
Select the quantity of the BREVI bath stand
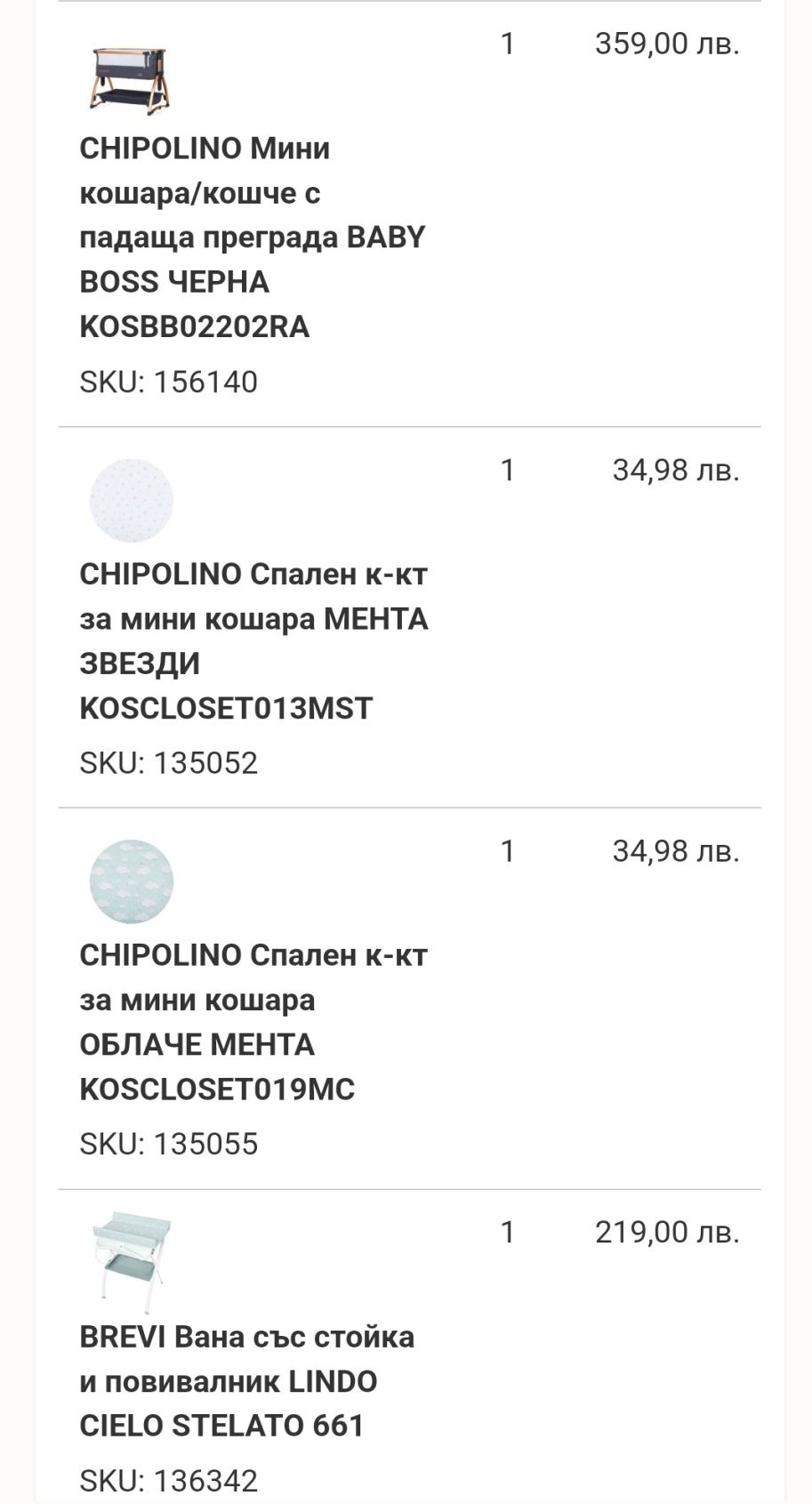[508, 1232]
